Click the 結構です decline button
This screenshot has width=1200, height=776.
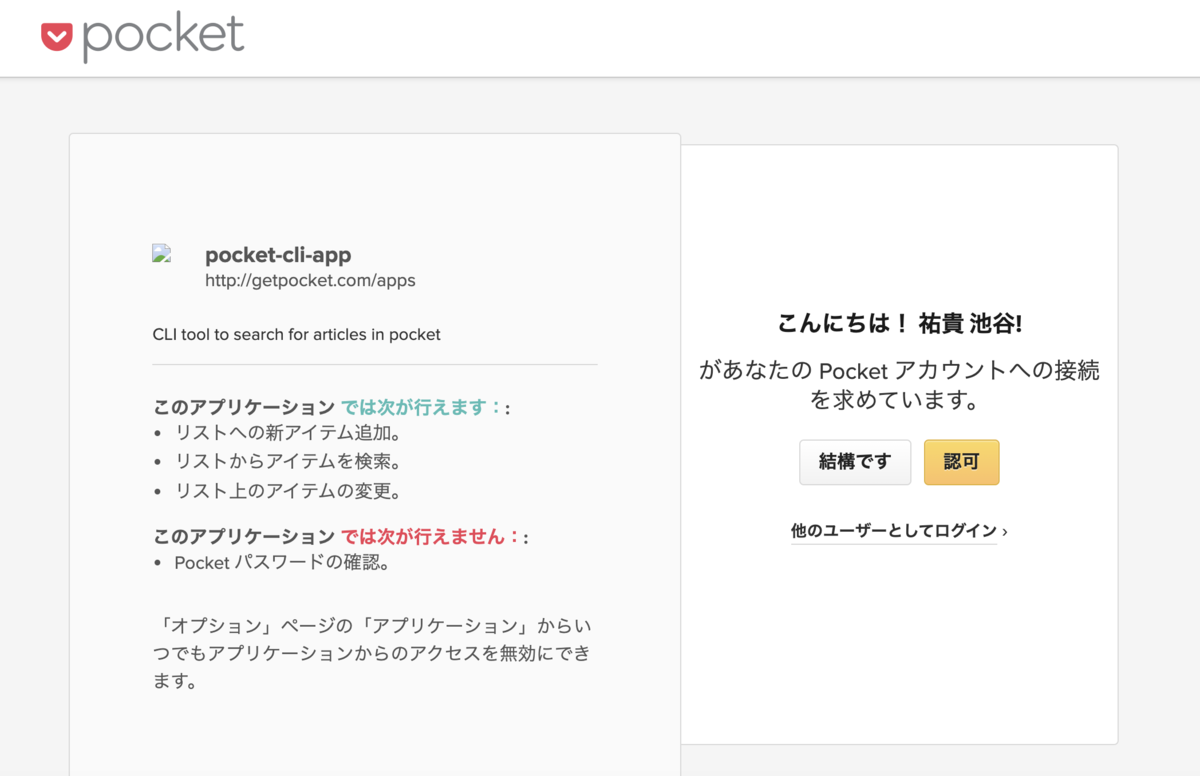(x=855, y=462)
